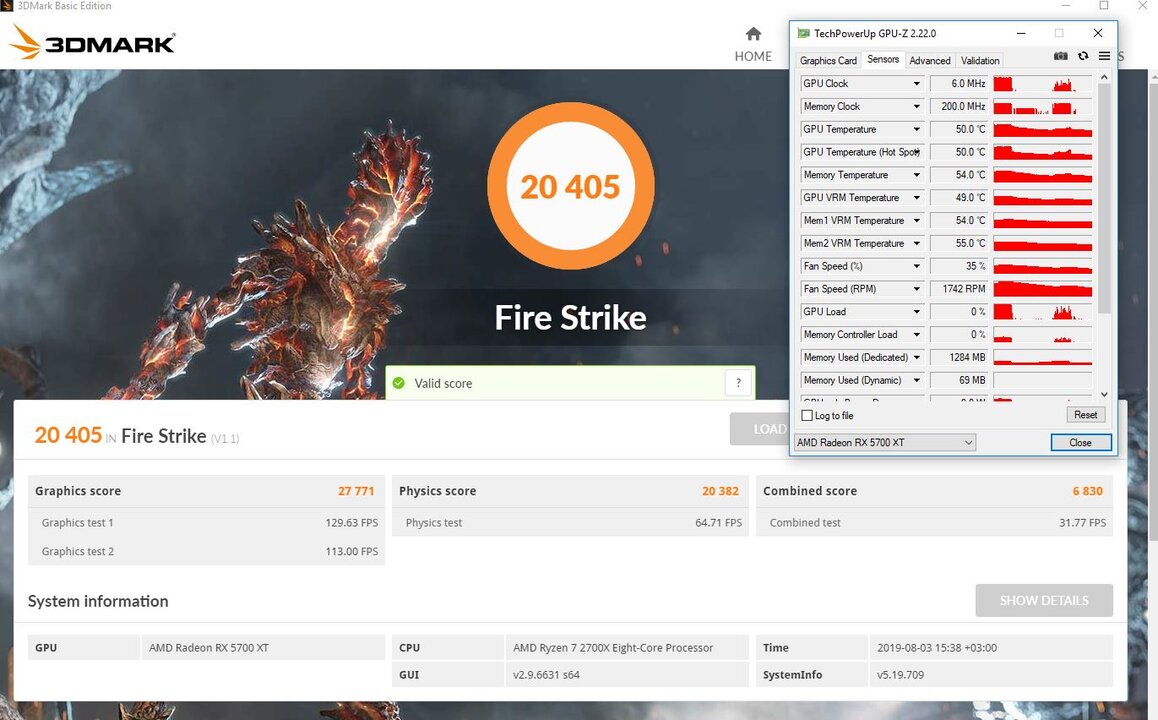Open the GPU Temperature sensor dropdown
The width and height of the screenshot is (1158, 720).
[x=917, y=129]
